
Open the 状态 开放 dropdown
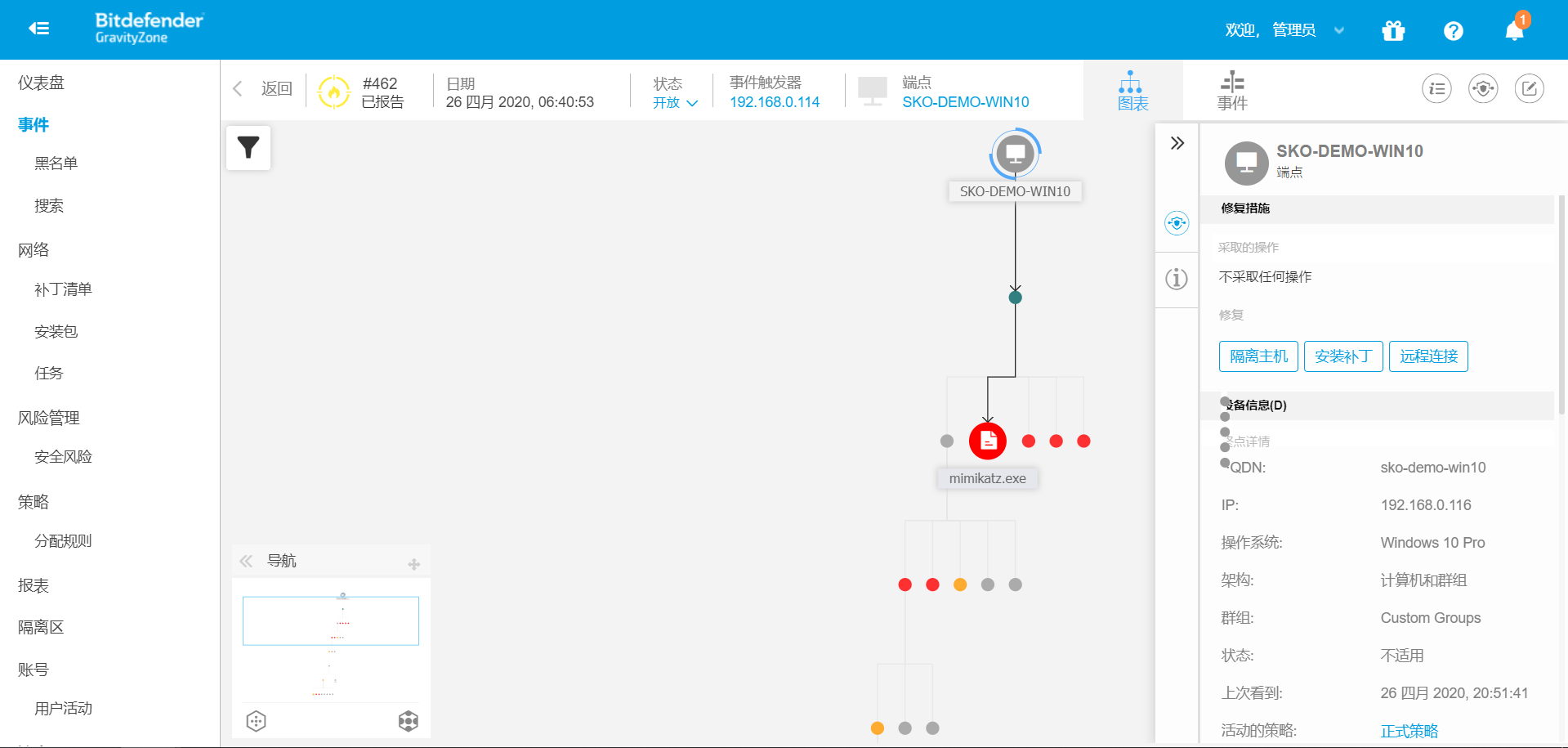click(675, 103)
